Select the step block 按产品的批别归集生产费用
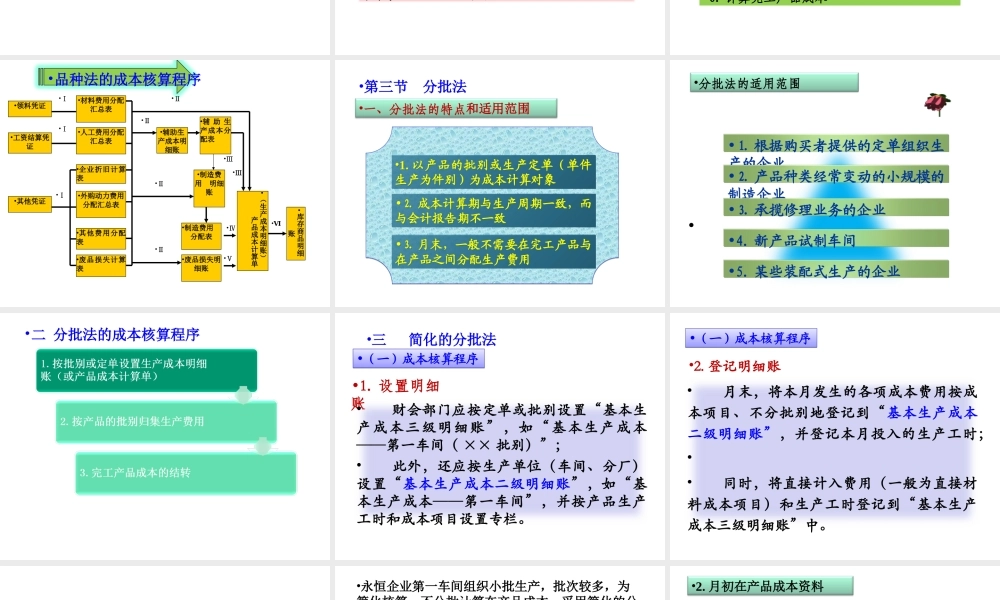 pos(168,421)
